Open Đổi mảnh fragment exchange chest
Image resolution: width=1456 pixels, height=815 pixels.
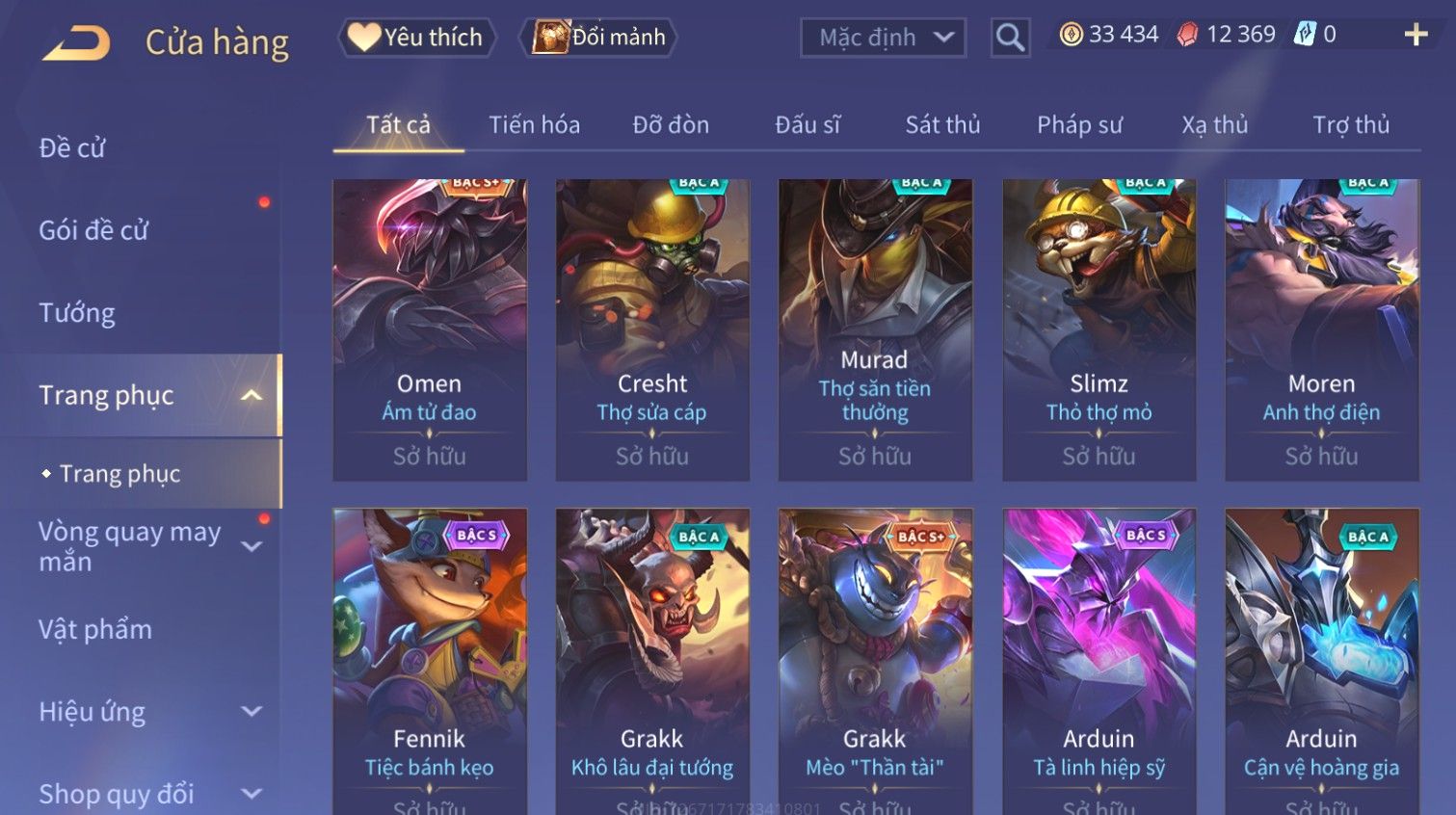[598, 38]
